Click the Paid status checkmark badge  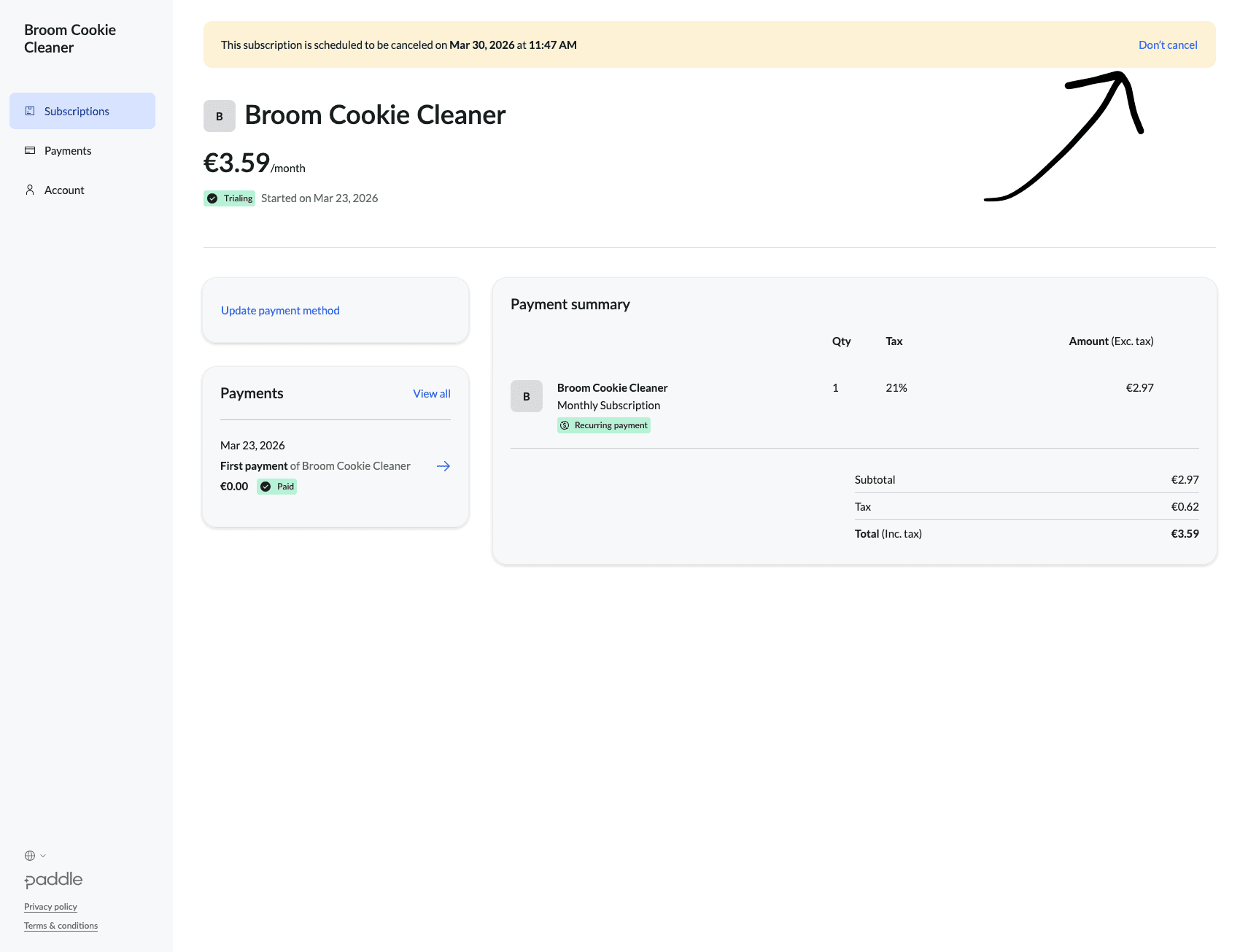coord(276,487)
